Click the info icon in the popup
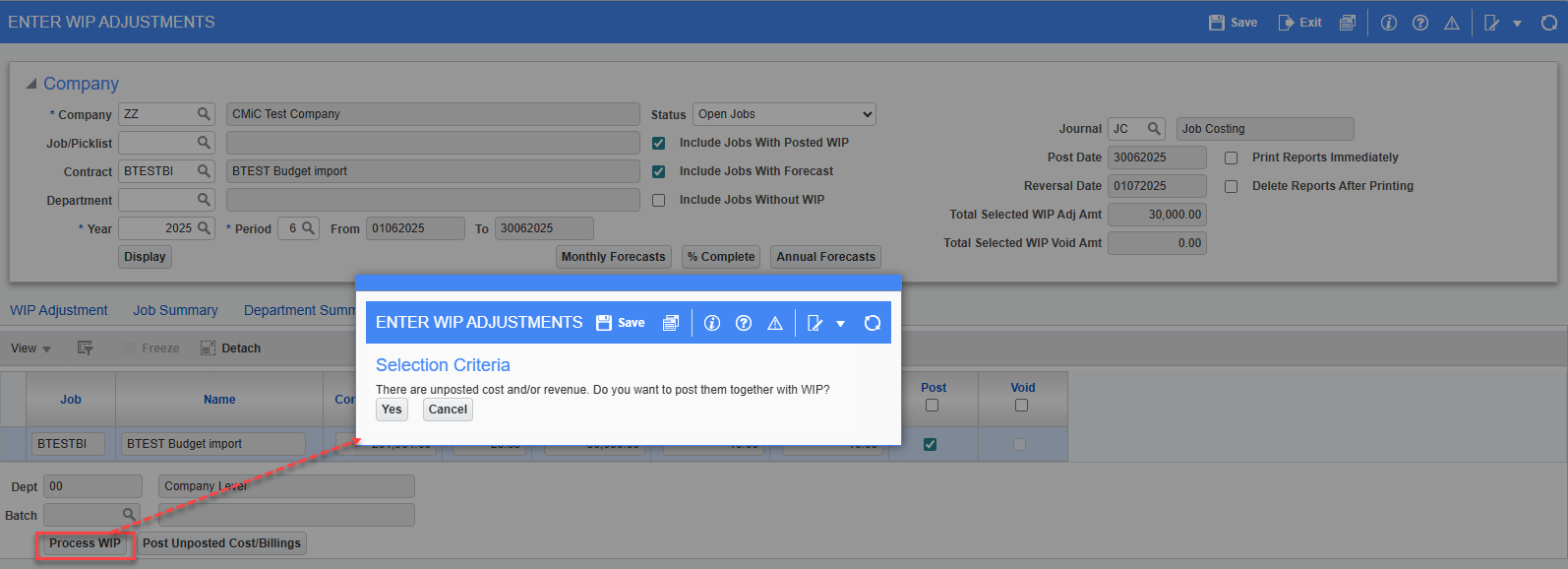This screenshot has height=569, width=1568. click(x=712, y=323)
